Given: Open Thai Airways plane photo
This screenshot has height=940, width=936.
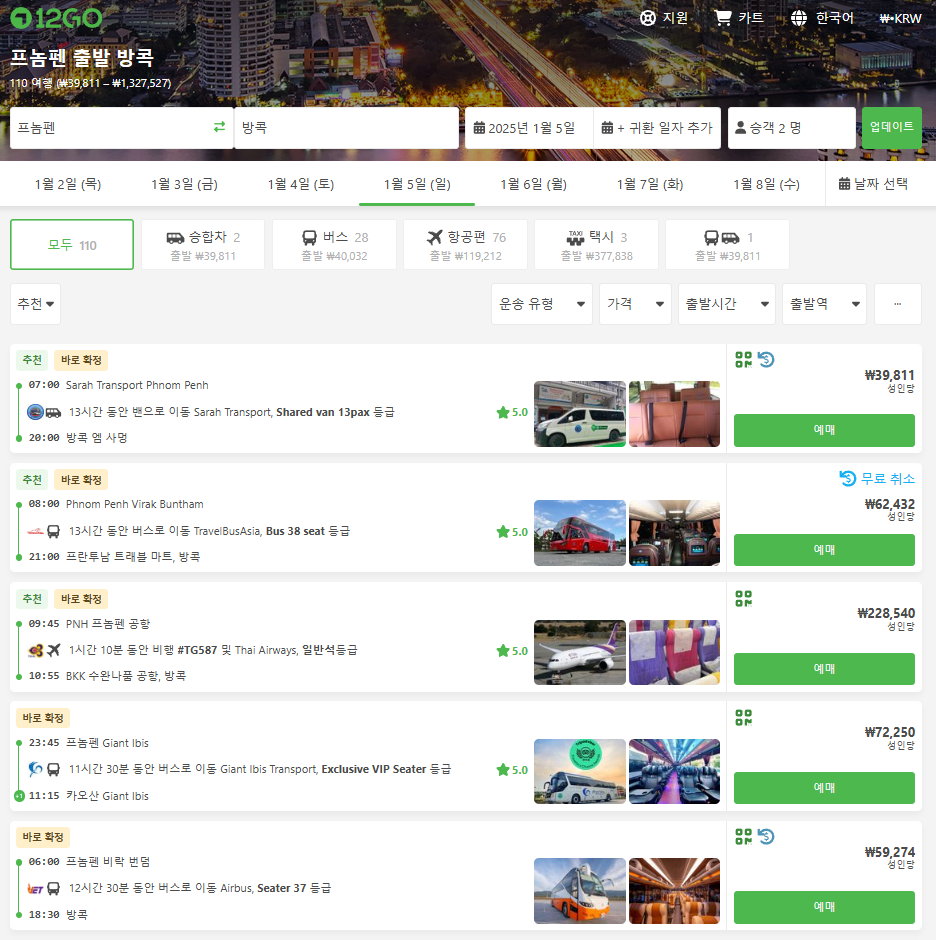Looking at the screenshot, I should (x=580, y=652).
